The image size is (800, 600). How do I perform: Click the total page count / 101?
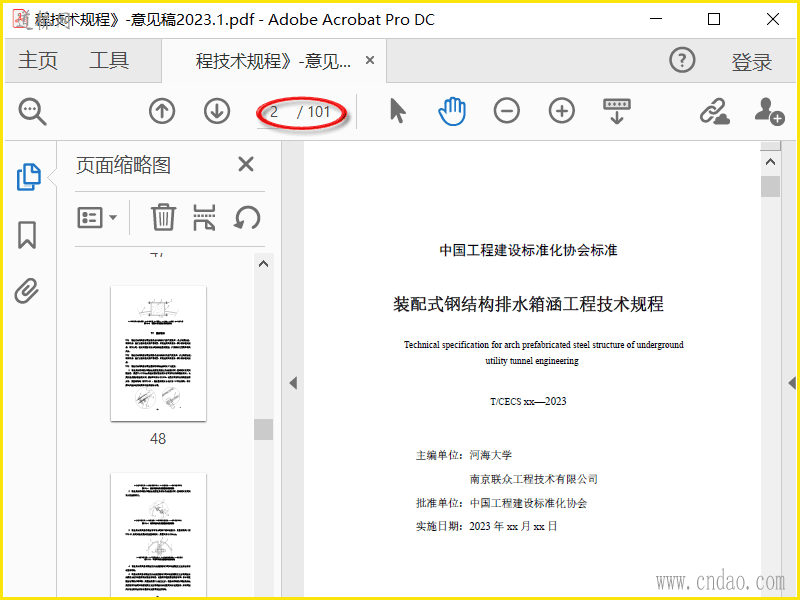pos(314,112)
